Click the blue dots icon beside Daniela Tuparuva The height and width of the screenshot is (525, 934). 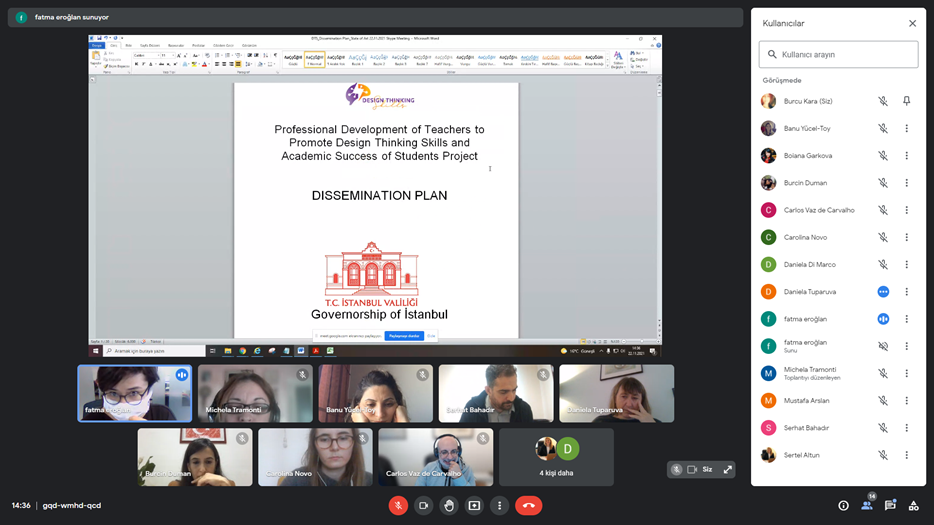[883, 291]
